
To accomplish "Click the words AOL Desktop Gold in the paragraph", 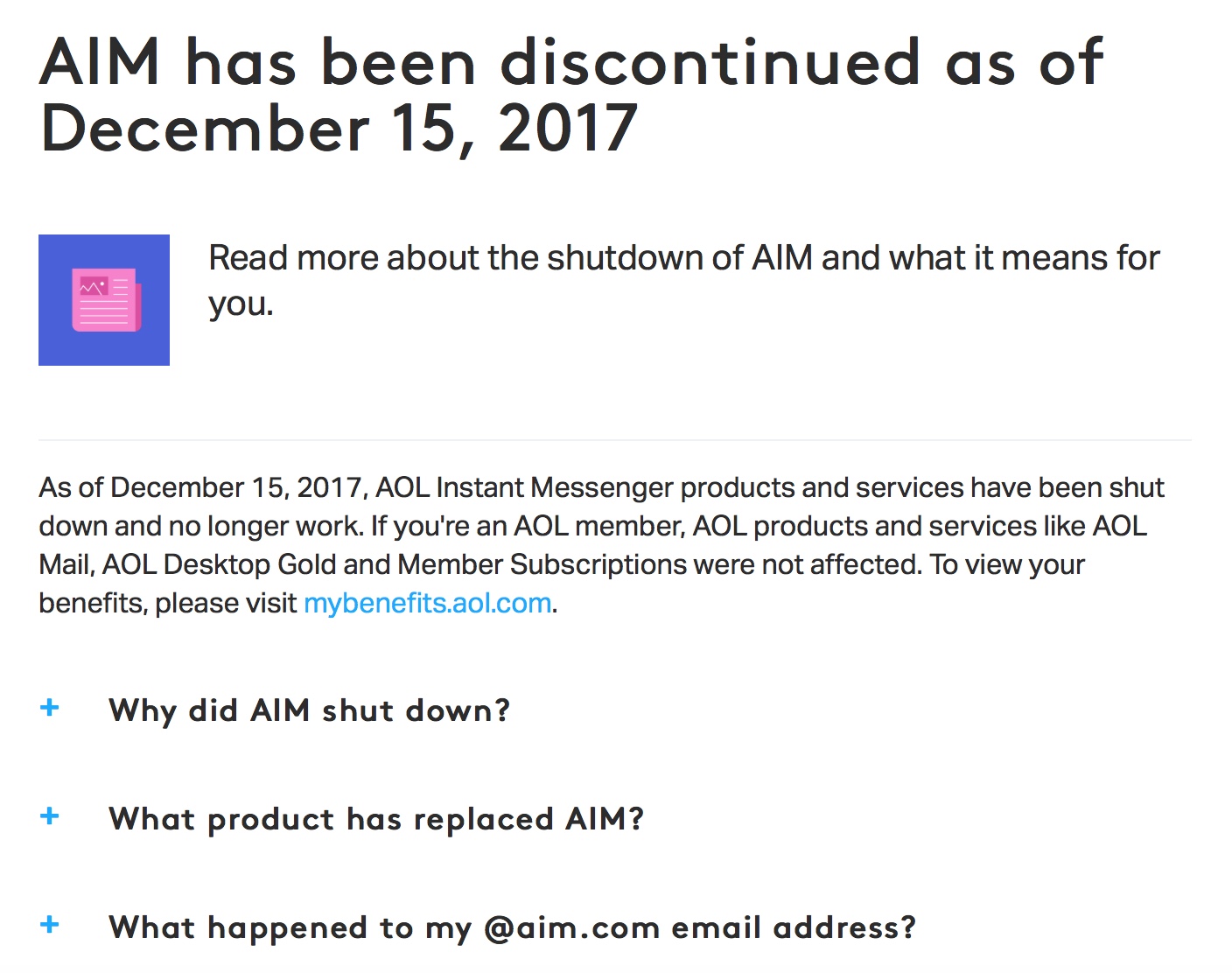I will pyautogui.click(x=220, y=564).
